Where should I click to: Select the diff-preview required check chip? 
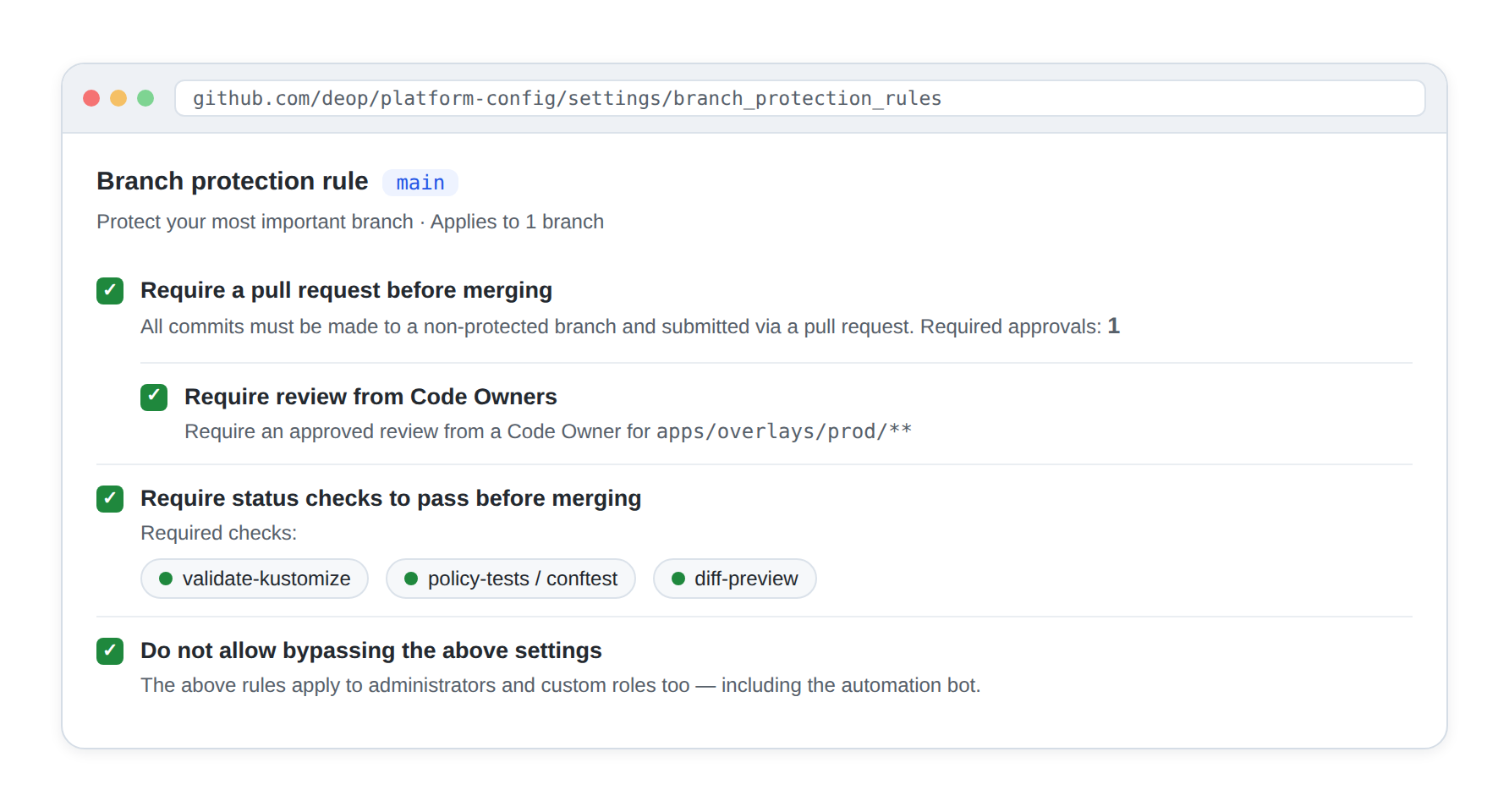tap(734, 579)
